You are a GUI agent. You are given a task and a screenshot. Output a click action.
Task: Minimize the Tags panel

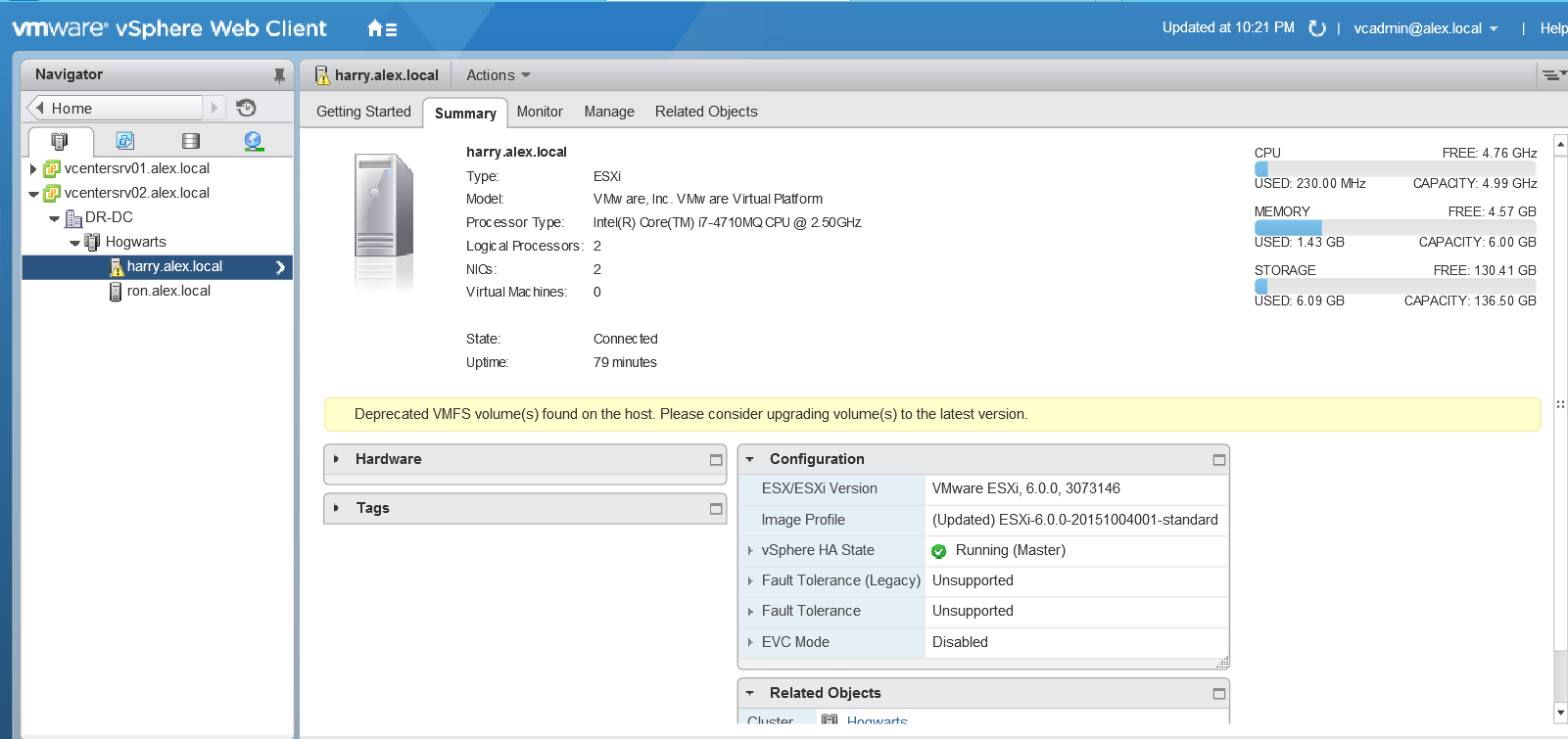pos(716,509)
